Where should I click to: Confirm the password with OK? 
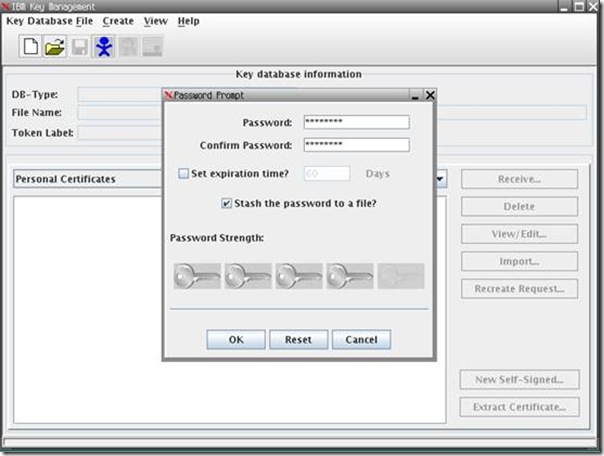(x=236, y=340)
